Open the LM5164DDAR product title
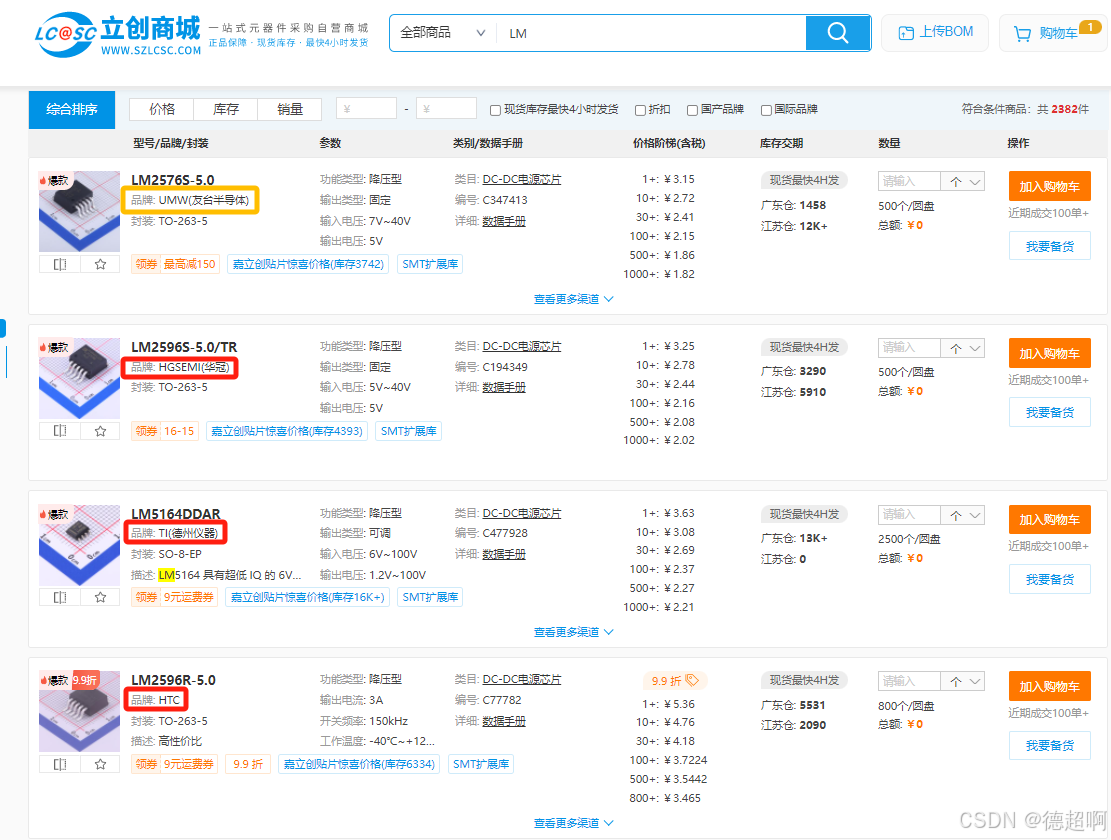Viewport: 1111px width, 840px height. click(176, 513)
